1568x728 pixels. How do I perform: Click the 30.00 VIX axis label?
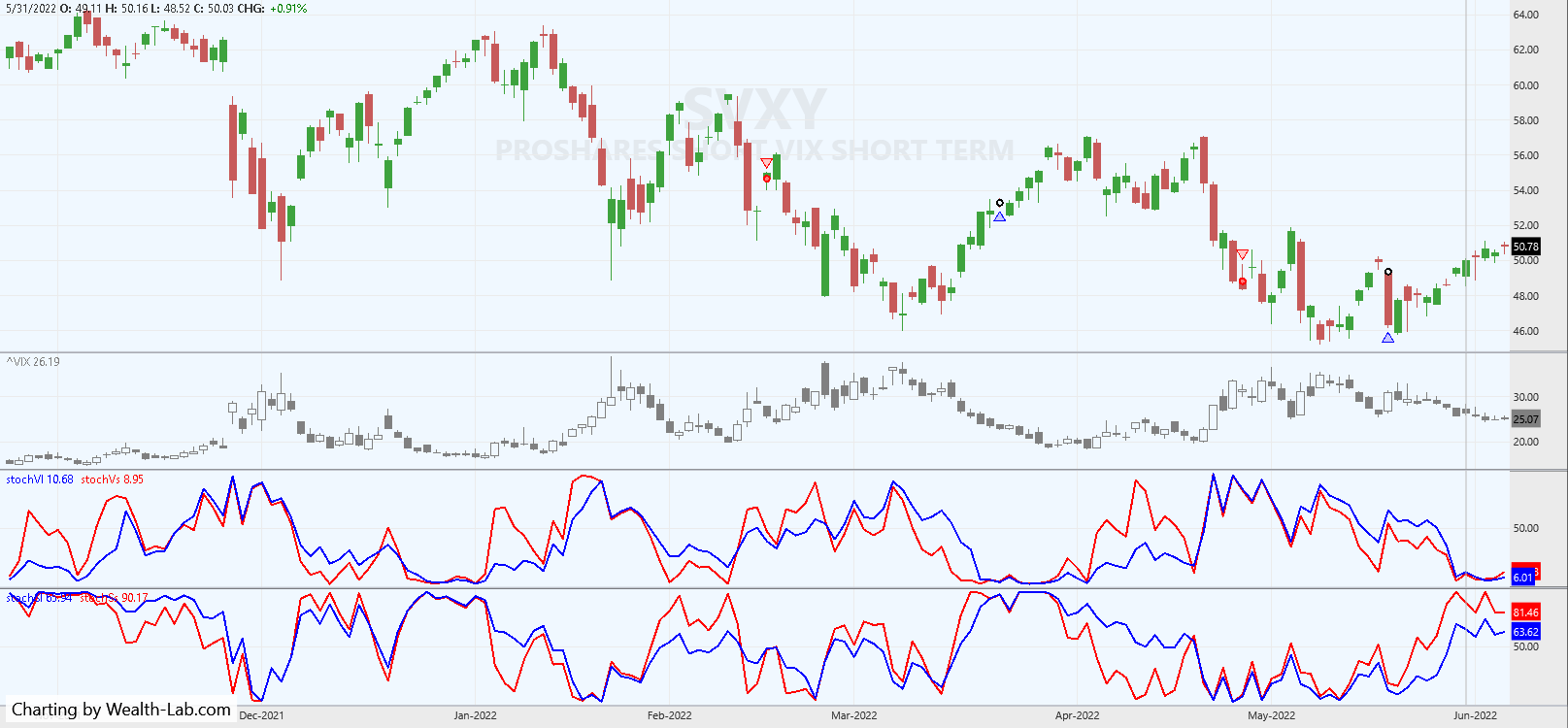click(1526, 397)
